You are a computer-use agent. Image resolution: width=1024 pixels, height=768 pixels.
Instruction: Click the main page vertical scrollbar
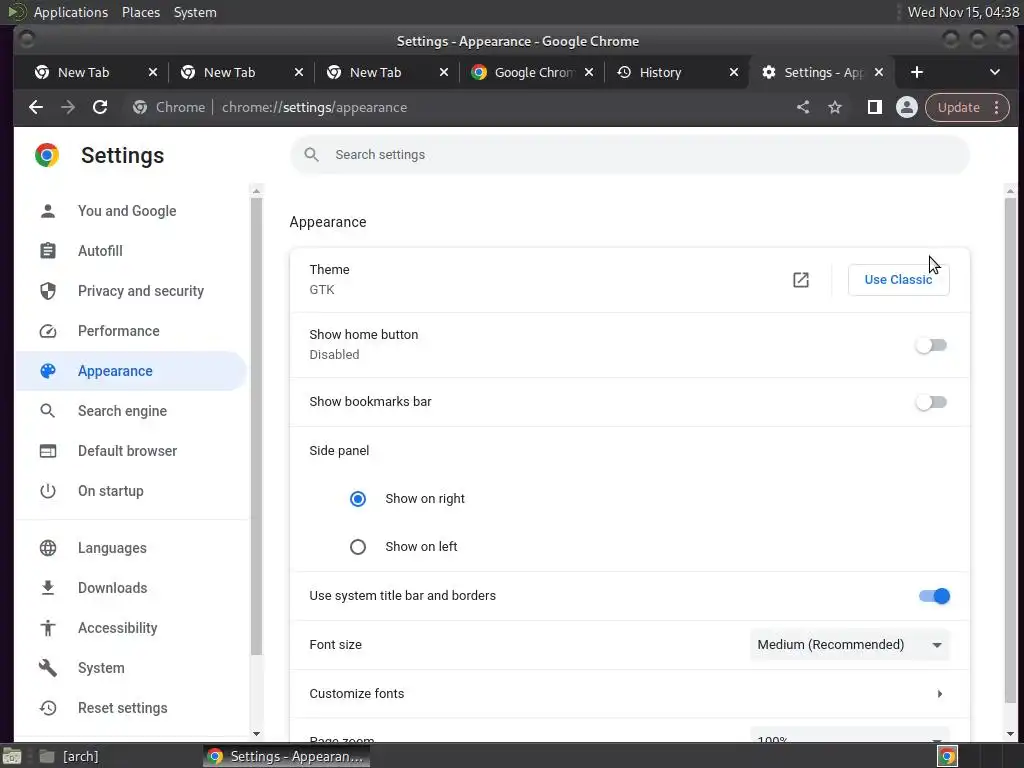tap(1010, 450)
